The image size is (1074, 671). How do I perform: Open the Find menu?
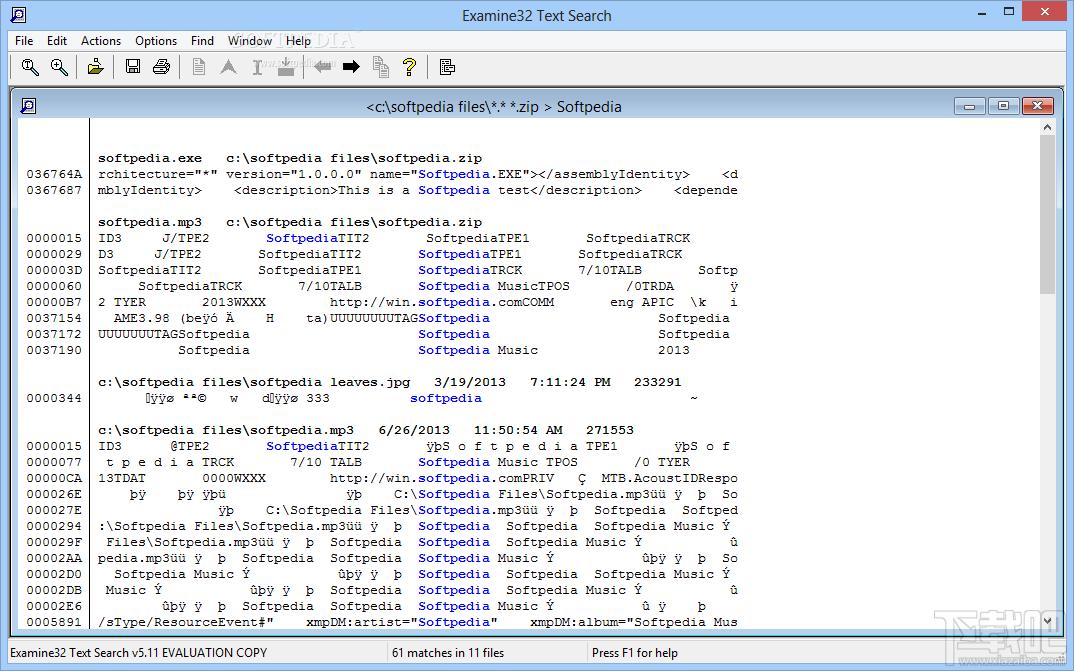point(202,41)
